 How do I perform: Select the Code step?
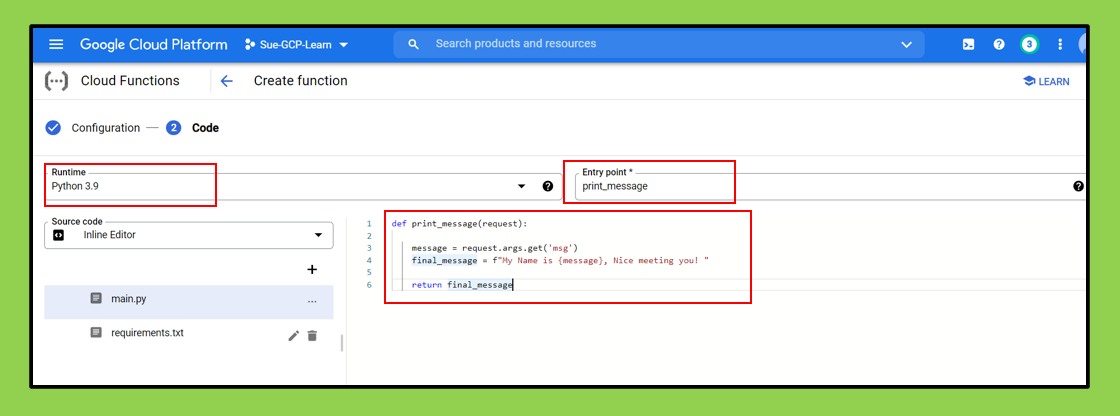[205, 128]
